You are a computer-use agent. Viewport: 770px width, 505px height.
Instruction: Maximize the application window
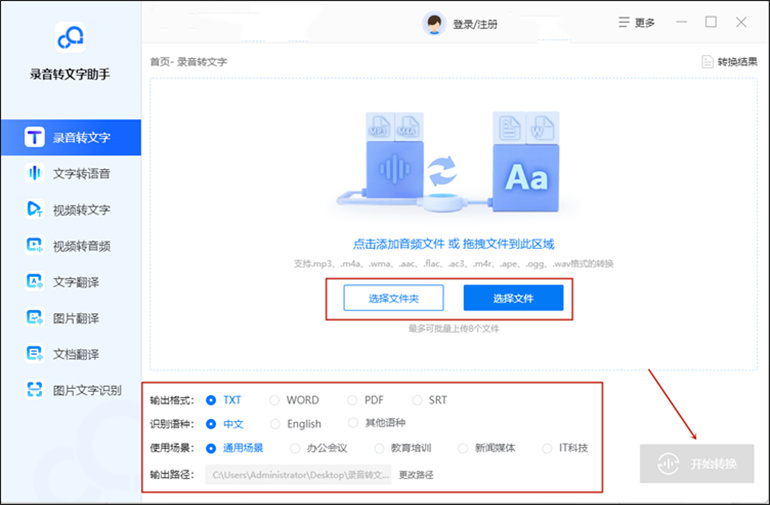[711, 22]
